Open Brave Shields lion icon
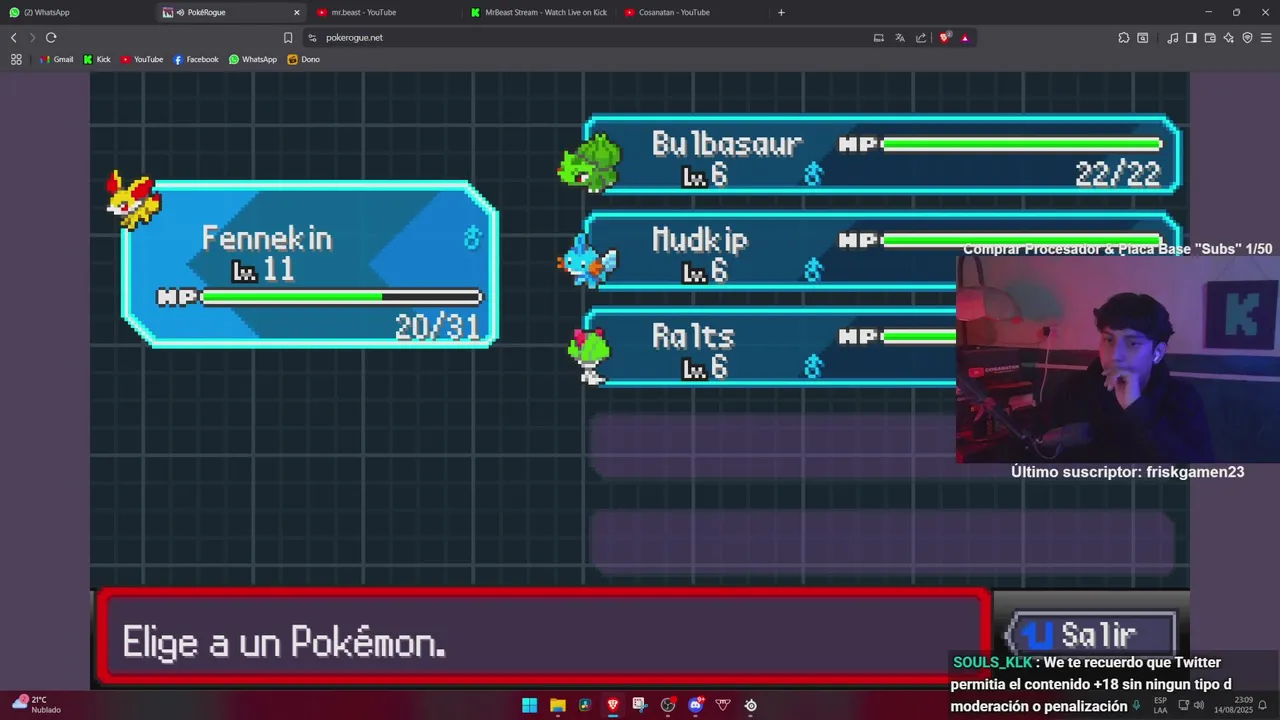 click(x=945, y=37)
